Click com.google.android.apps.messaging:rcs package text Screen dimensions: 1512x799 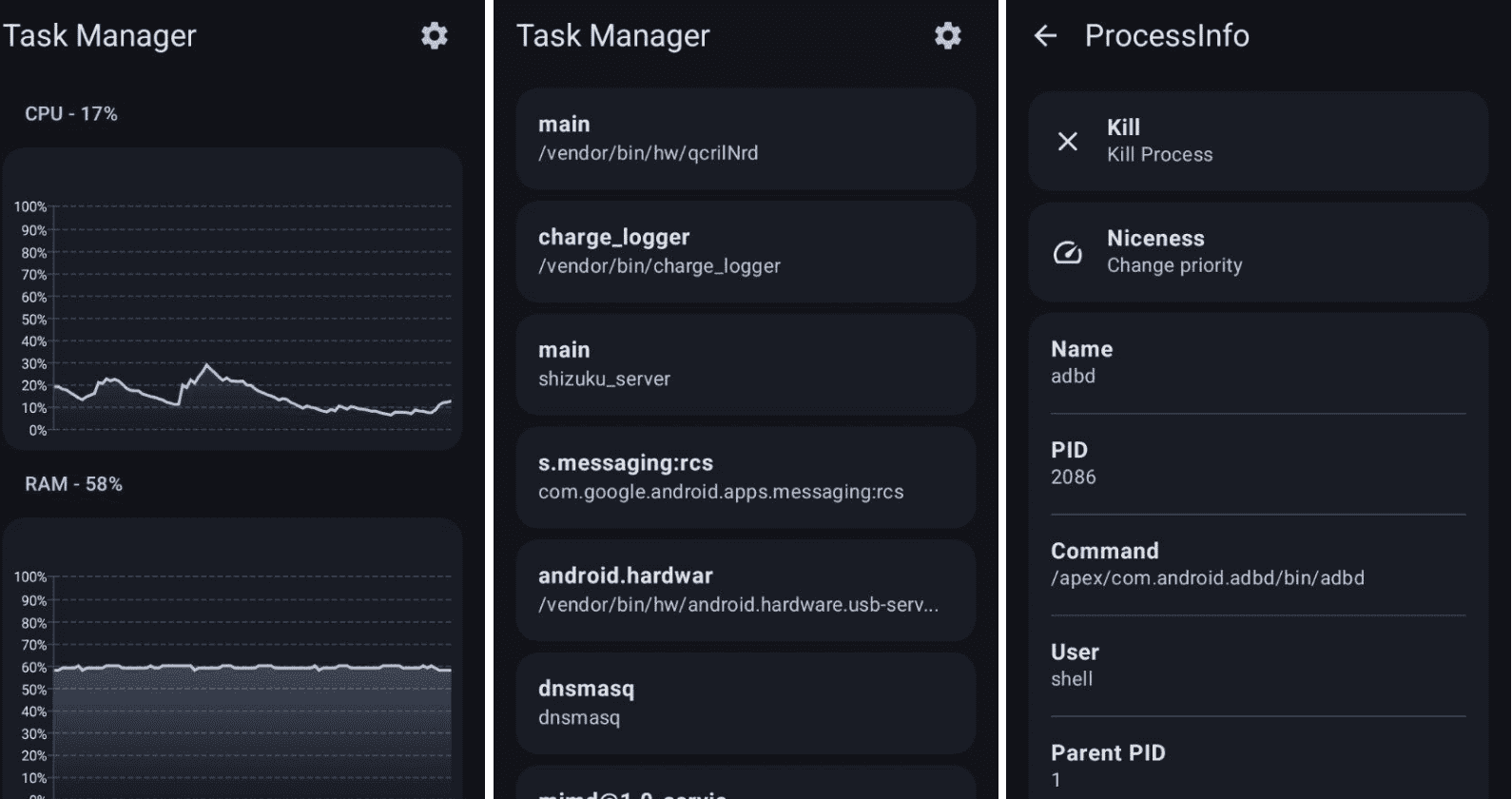click(x=721, y=492)
